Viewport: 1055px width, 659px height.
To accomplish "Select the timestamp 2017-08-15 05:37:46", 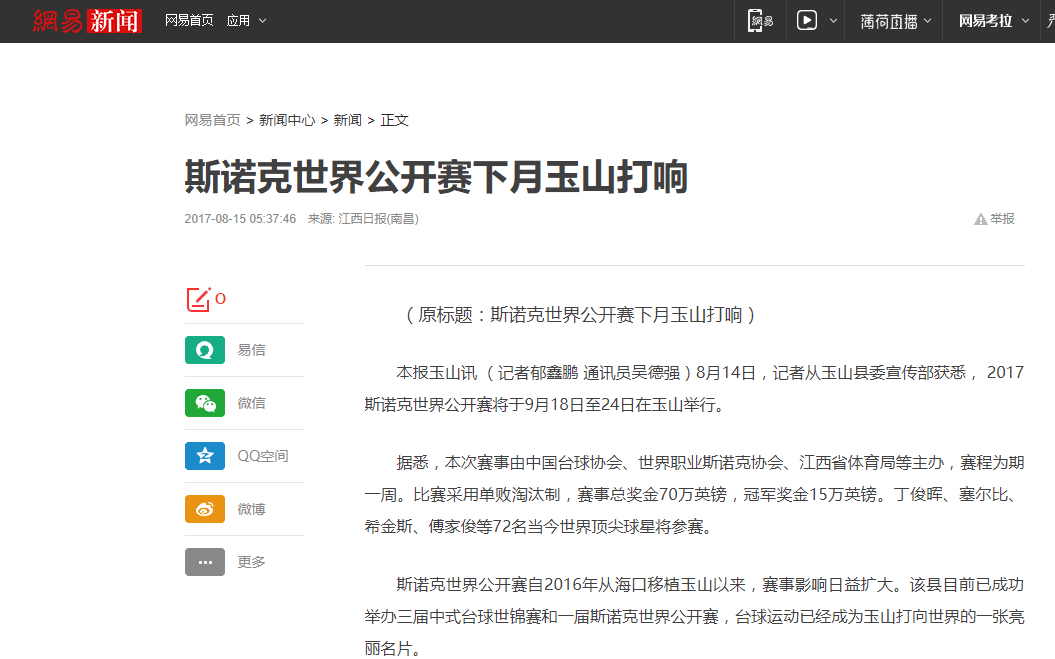I will point(240,219).
